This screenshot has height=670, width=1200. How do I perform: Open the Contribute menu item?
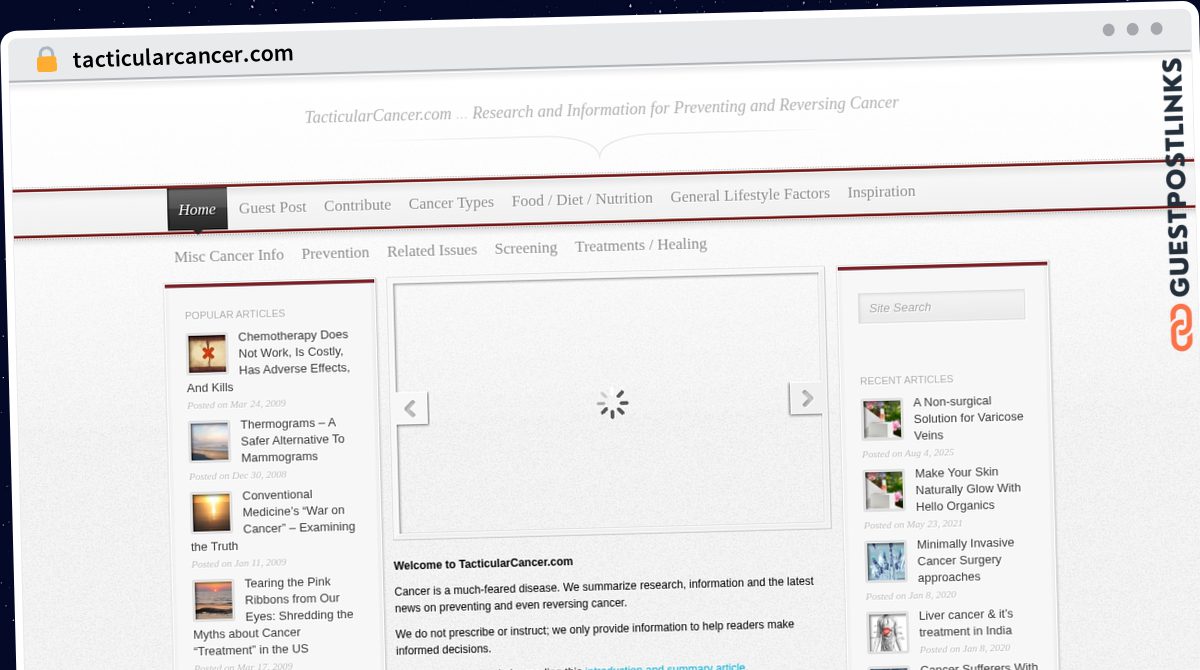[357, 205]
